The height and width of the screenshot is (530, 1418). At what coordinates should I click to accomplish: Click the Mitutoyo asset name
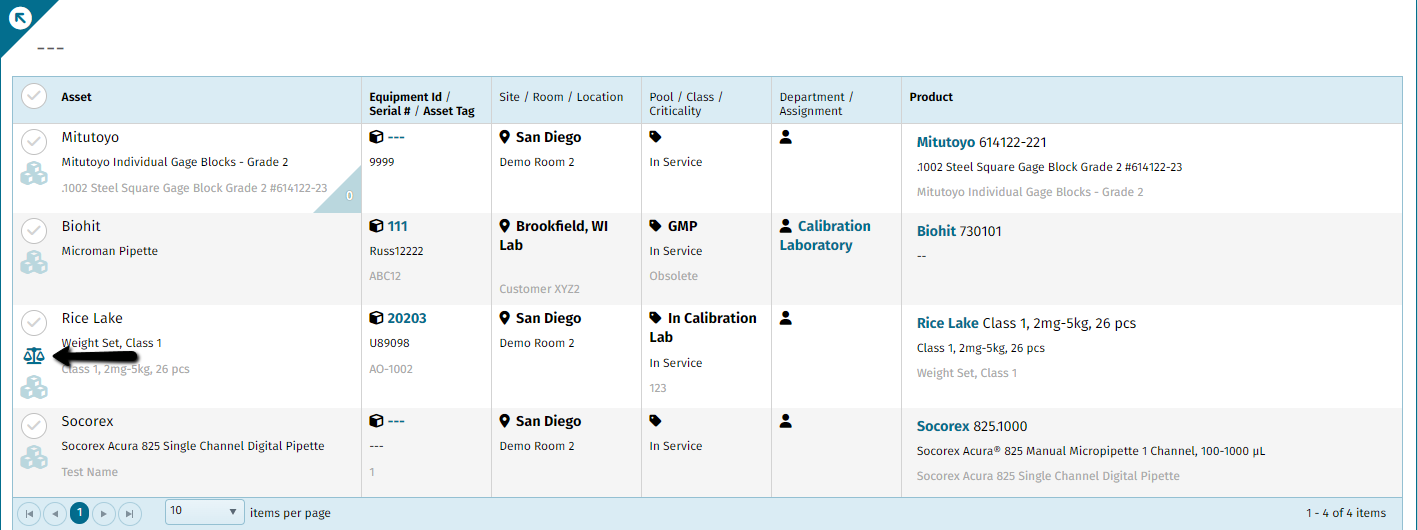tap(90, 137)
